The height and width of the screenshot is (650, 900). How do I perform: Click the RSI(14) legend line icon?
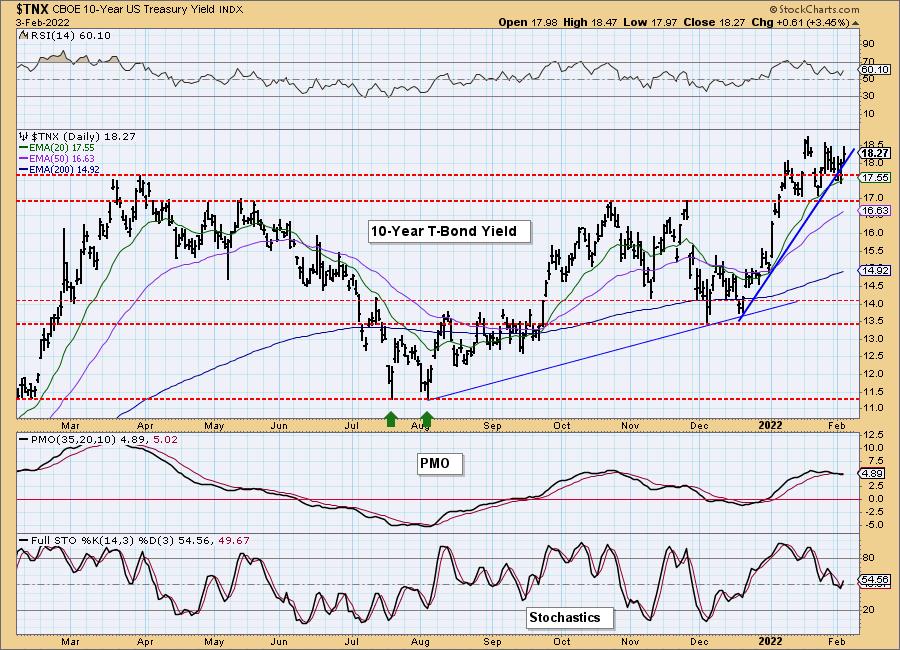pyautogui.click(x=23, y=35)
